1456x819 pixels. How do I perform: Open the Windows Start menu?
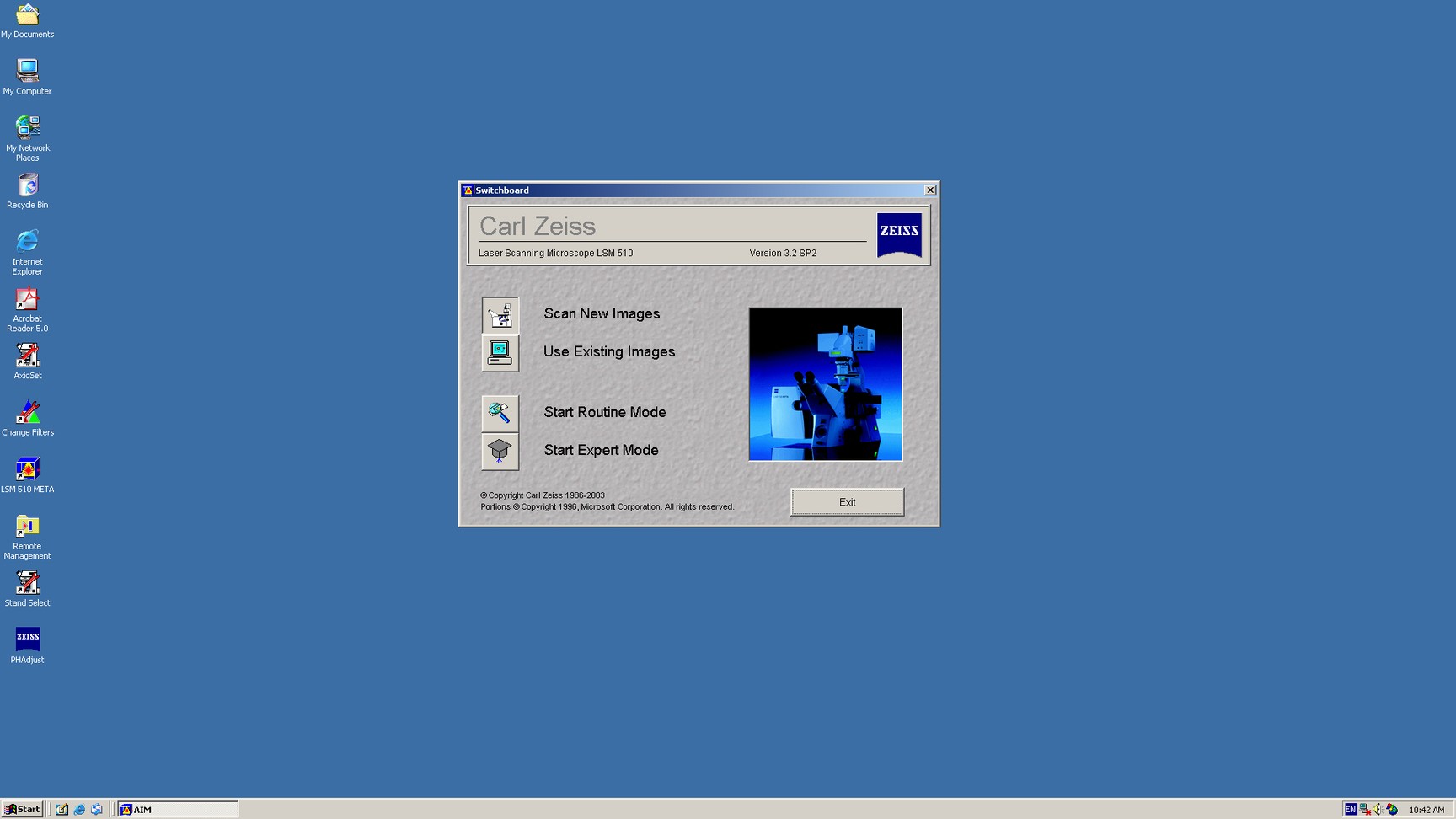(22, 810)
